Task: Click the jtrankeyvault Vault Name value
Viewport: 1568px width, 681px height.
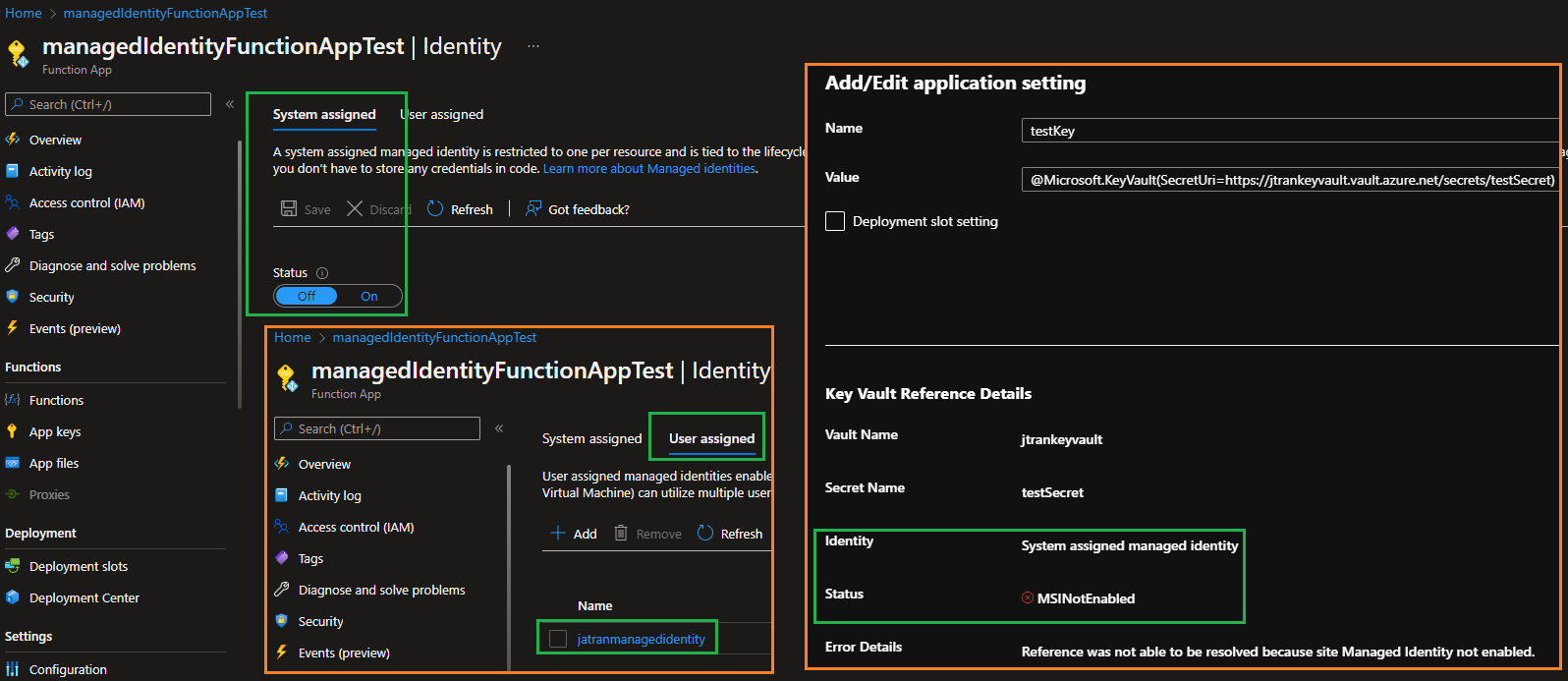Action: pyautogui.click(x=1062, y=439)
